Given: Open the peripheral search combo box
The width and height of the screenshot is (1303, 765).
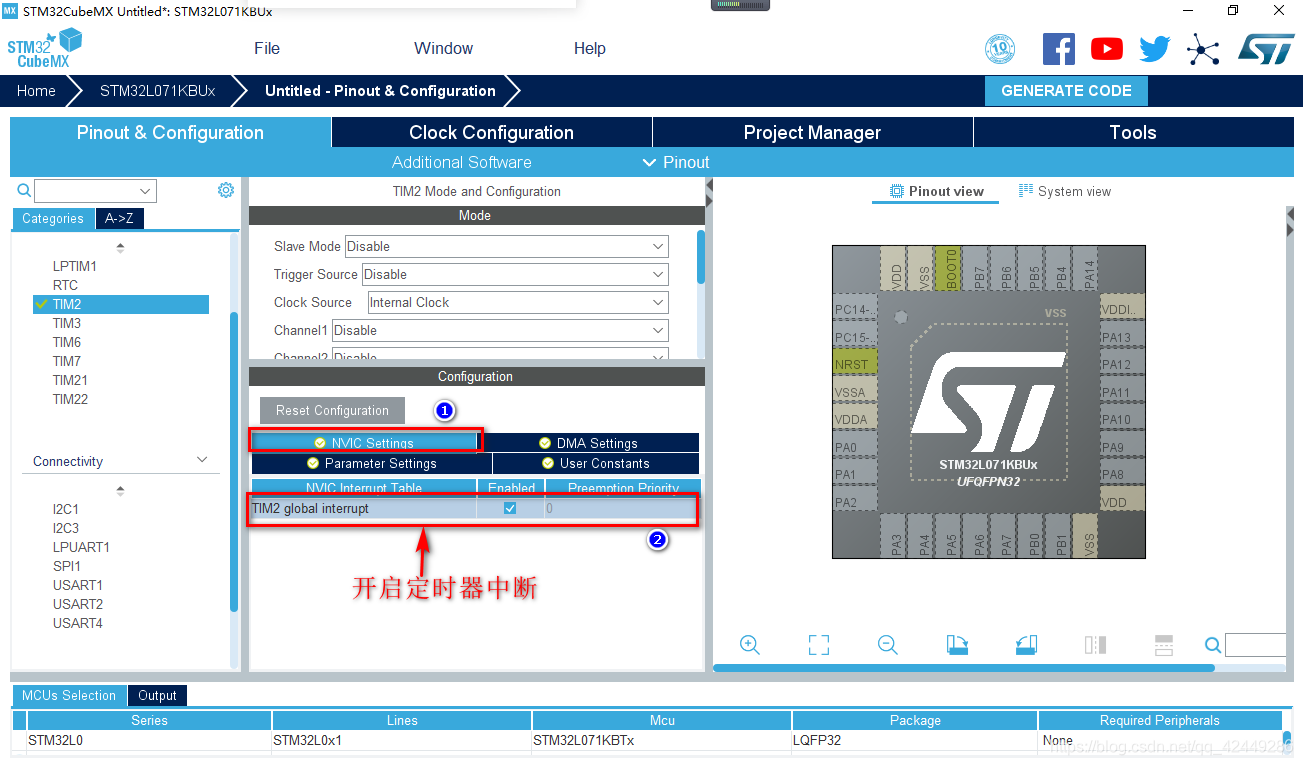Looking at the screenshot, I should click(95, 190).
